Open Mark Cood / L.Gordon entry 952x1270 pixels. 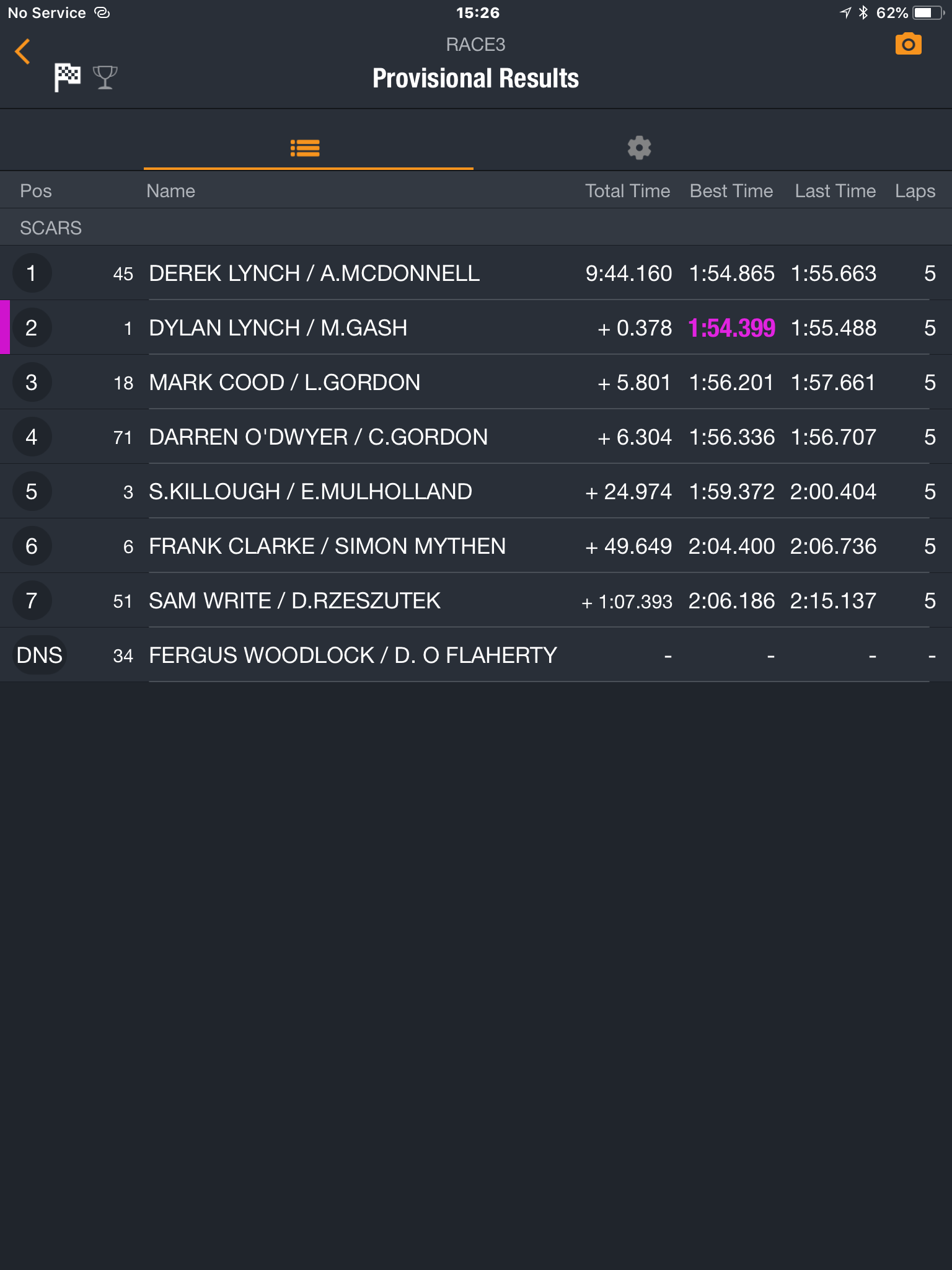tap(476, 382)
